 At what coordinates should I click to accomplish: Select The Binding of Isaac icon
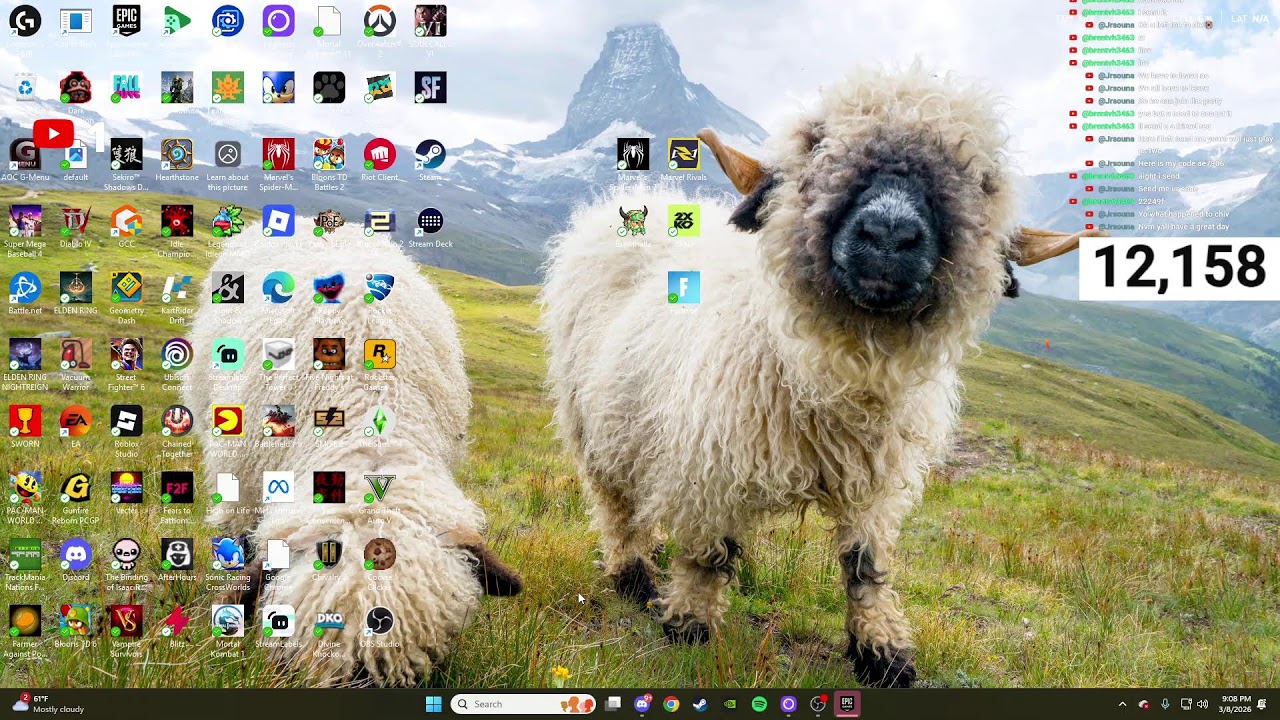pyautogui.click(x=126, y=565)
